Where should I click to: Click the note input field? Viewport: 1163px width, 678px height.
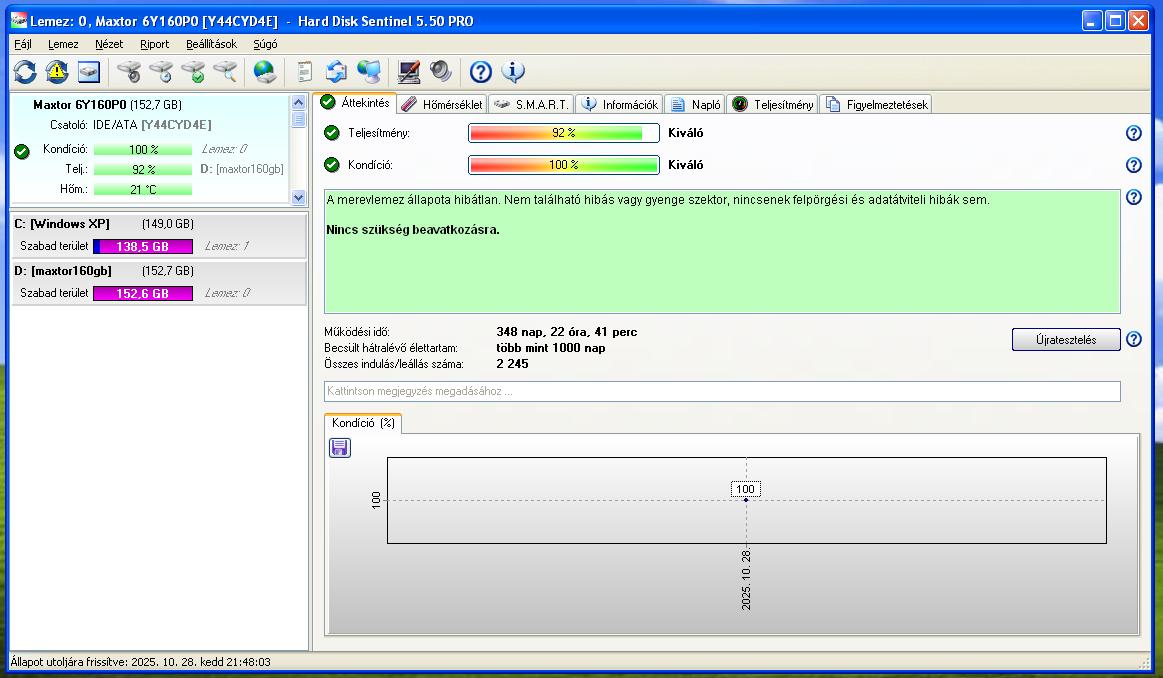[x=721, y=391]
